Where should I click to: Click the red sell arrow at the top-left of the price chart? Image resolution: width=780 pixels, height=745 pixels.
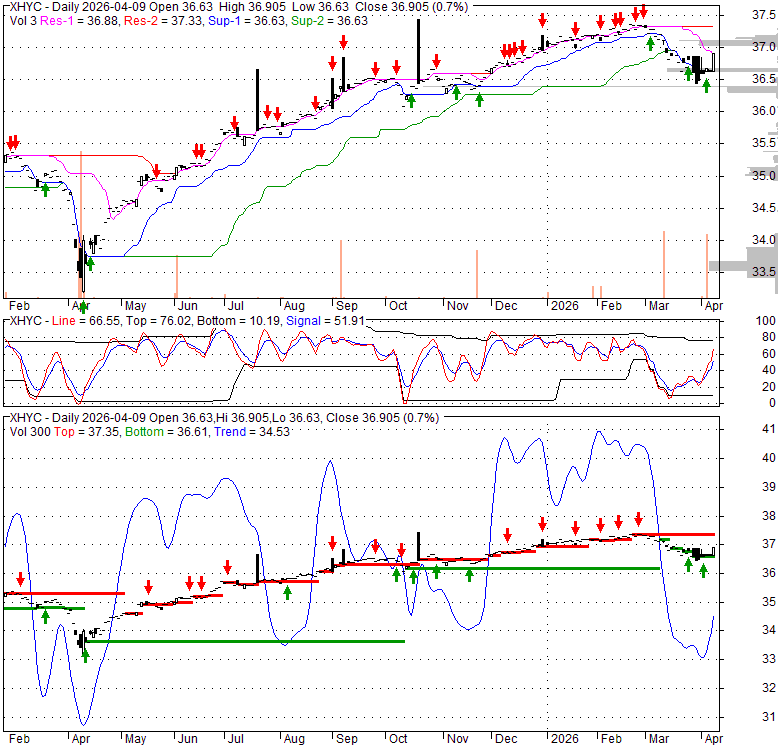[12, 144]
